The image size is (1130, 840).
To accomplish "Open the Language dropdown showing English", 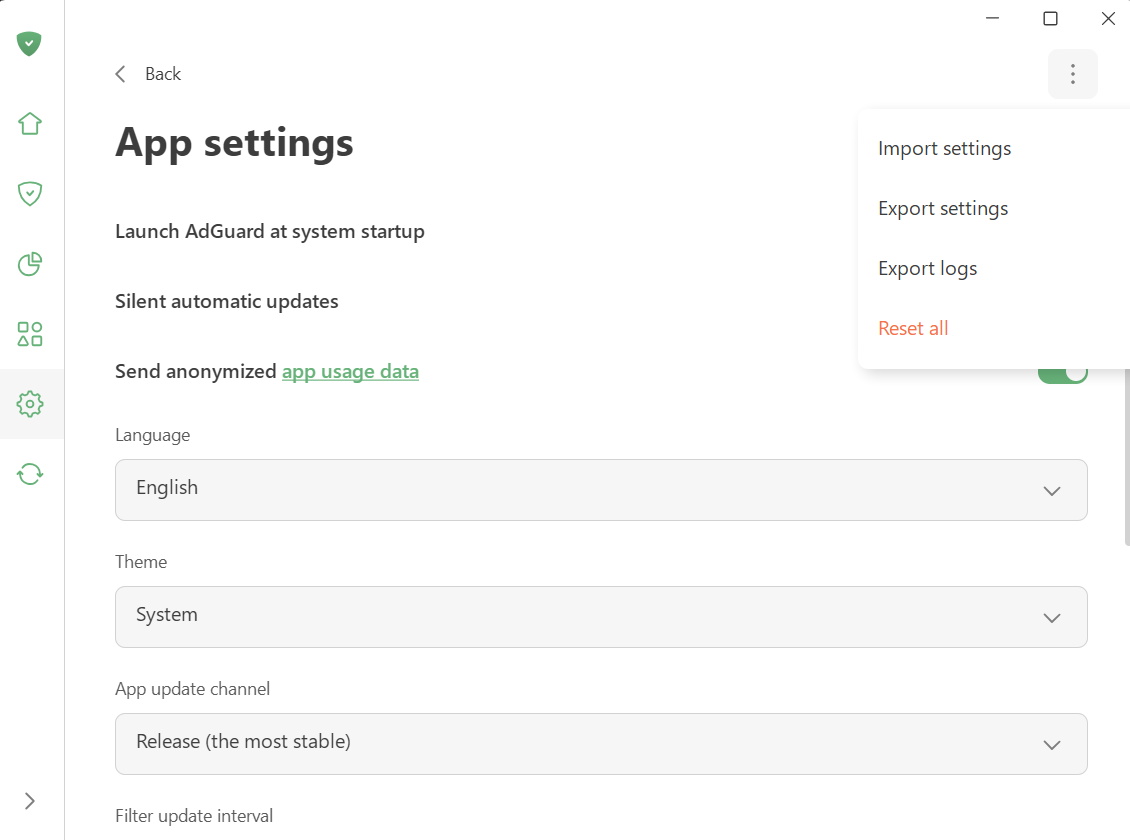I will (601, 490).
